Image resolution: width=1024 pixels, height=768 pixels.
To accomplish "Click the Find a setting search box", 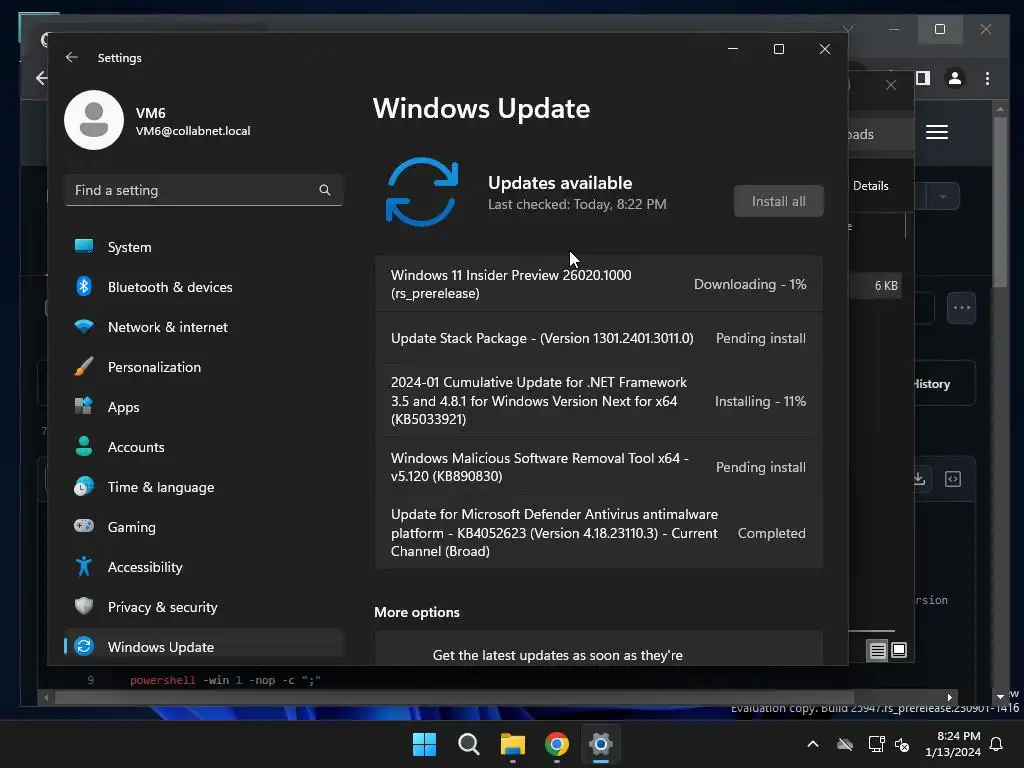I will [204, 190].
